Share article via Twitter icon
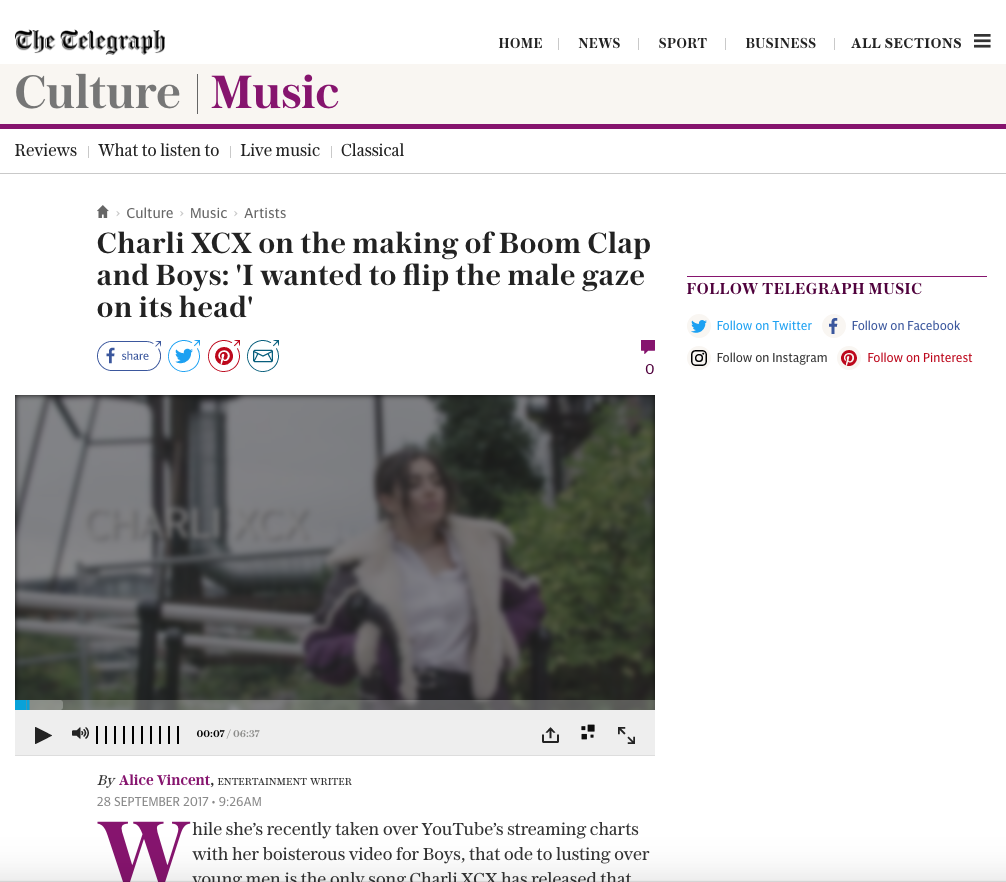This screenshot has width=1006, height=882. 184,356
